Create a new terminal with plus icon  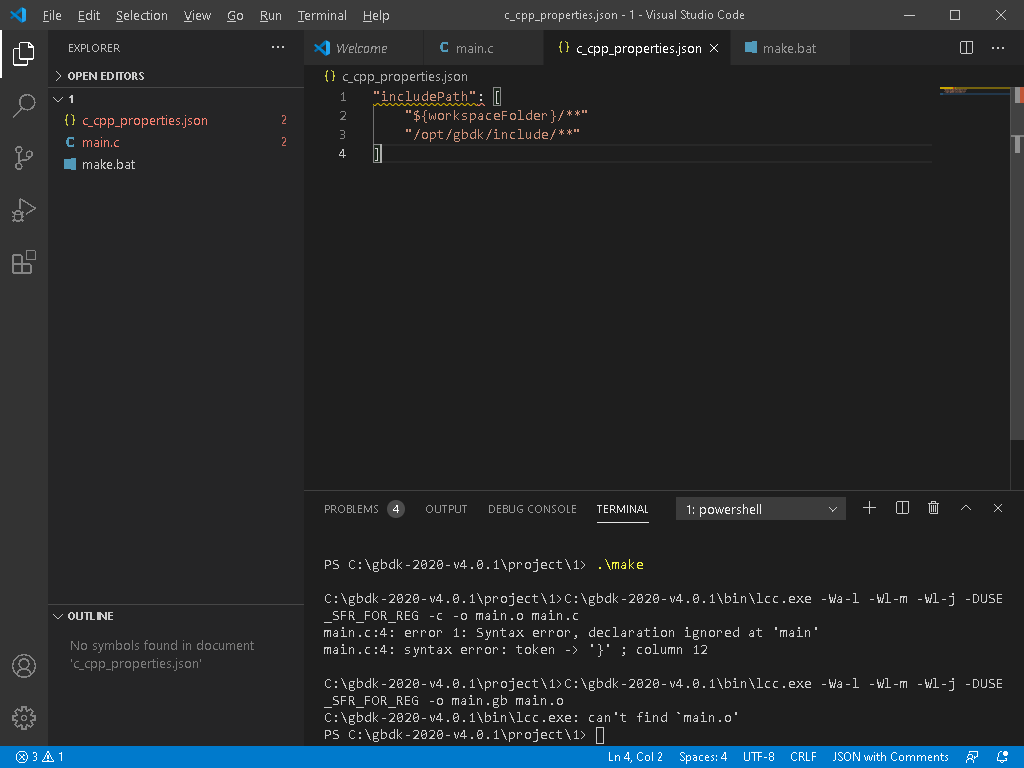(869, 508)
